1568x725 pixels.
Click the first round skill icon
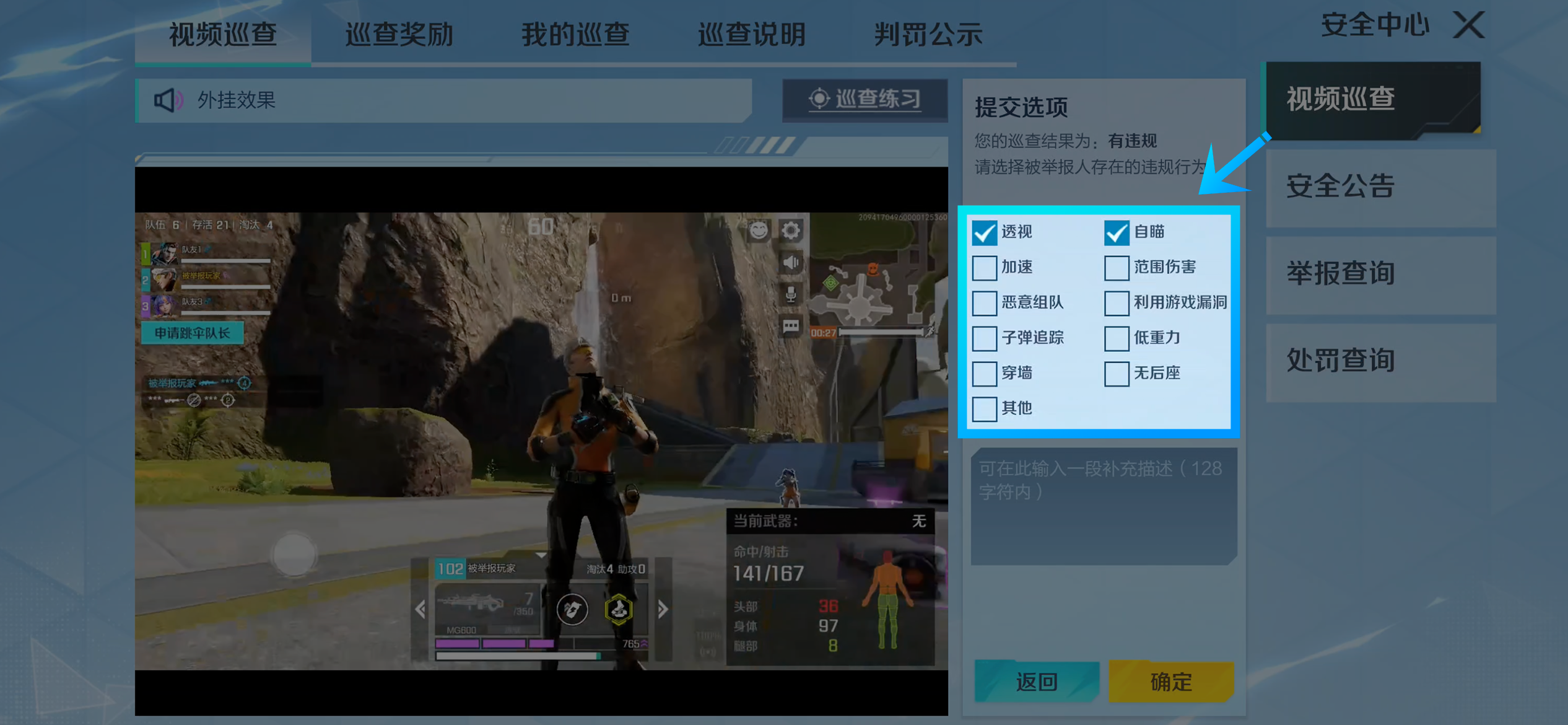(x=572, y=609)
